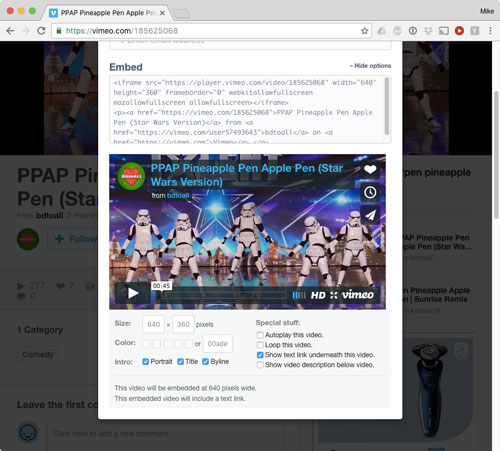Image resolution: width=500 pixels, height=451 pixels.
Task: Click the embed code scrollbar
Action: (387, 107)
